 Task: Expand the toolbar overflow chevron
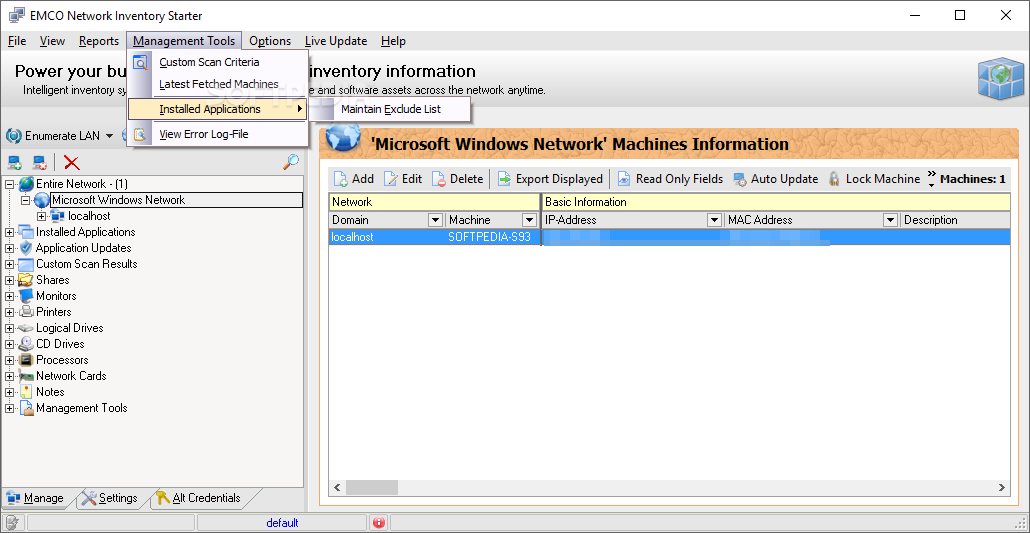(931, 179)
